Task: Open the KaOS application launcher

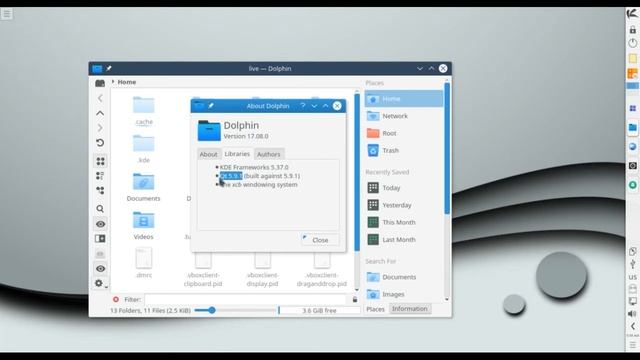Action: pyautogui.click(x=632, y=14)
